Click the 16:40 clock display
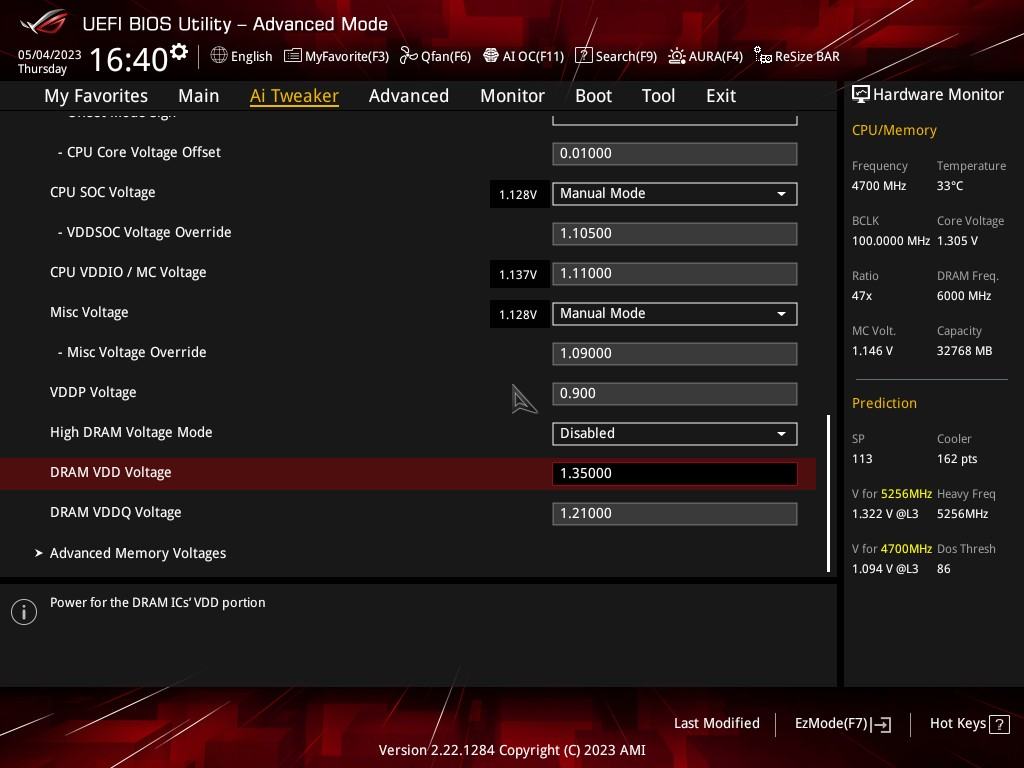Image resolution: width=1024 pixels, height=768 pixels. (129, 59)
